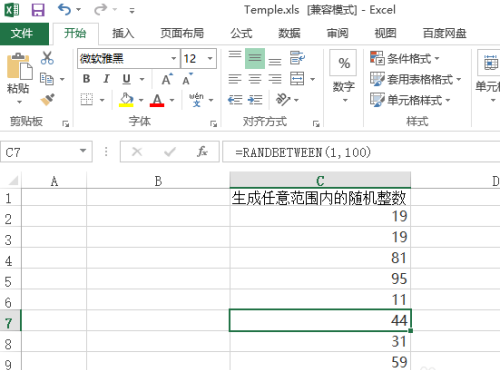This screenshot has height=370, width=500.
Task: Click the Wrap Text icon
Action: (297, 58)
